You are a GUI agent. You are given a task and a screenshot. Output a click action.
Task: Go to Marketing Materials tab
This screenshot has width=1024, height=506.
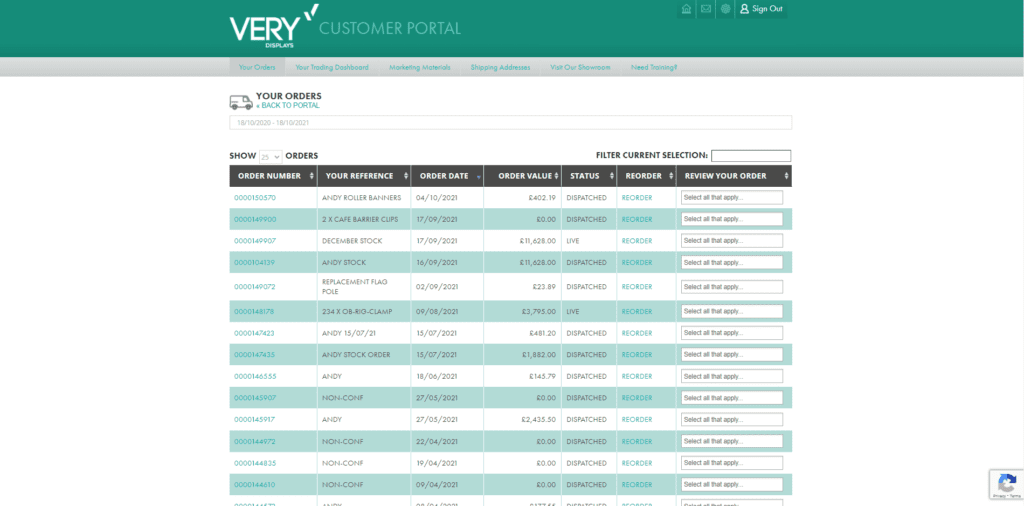(x=420, y=67)
